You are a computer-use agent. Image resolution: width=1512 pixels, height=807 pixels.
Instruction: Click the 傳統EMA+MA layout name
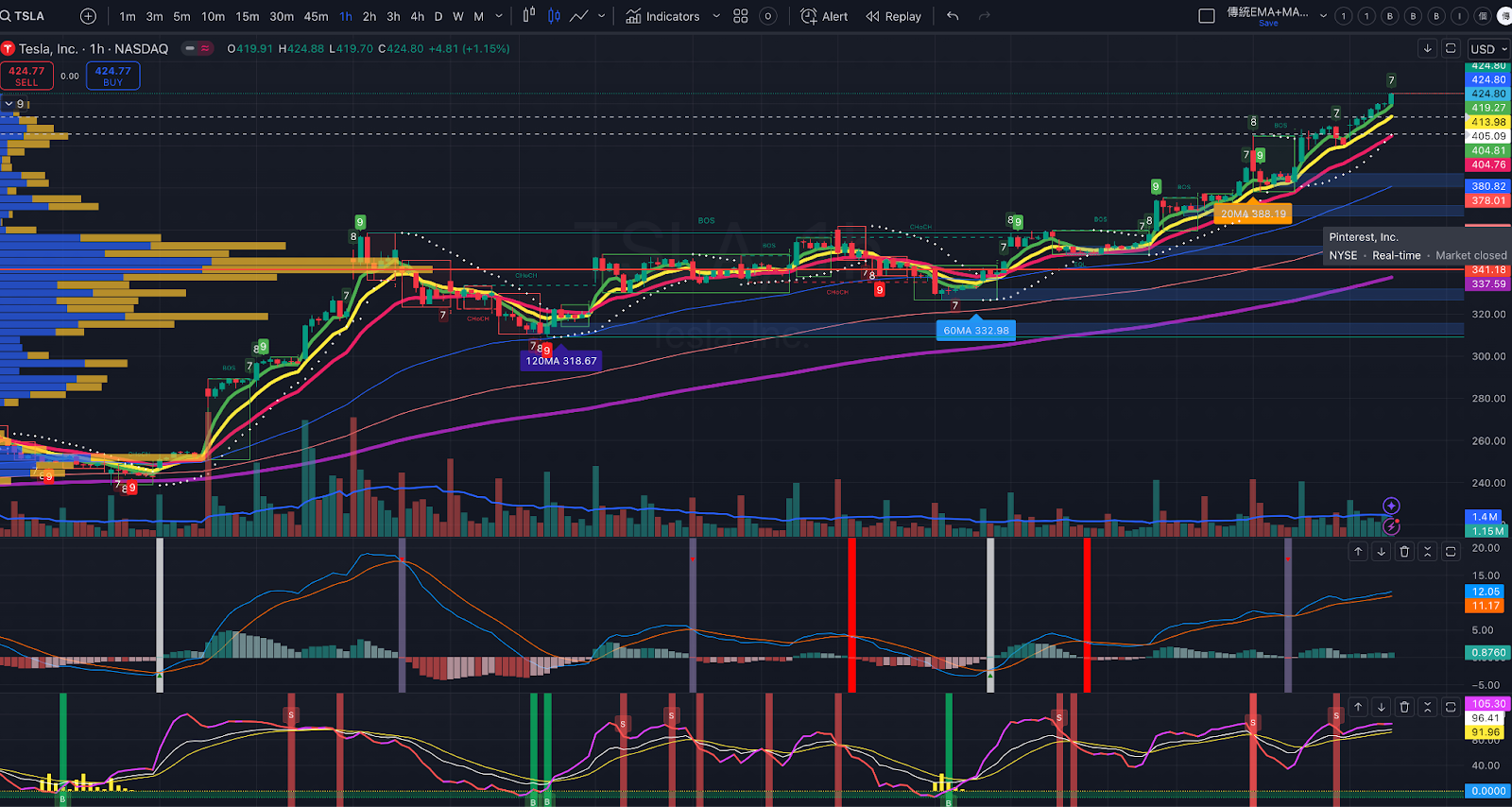click(x=1267, y=12)
